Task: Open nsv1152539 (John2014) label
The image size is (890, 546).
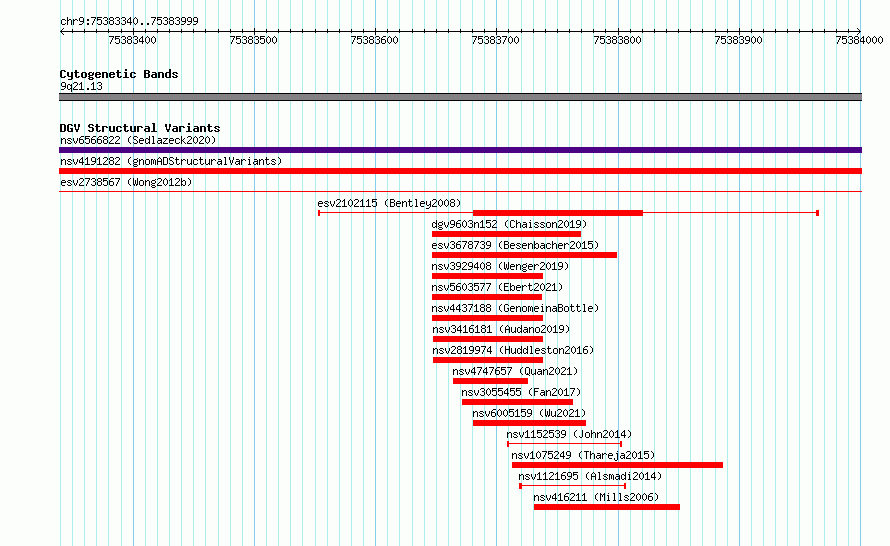Action: coord(569,434)
